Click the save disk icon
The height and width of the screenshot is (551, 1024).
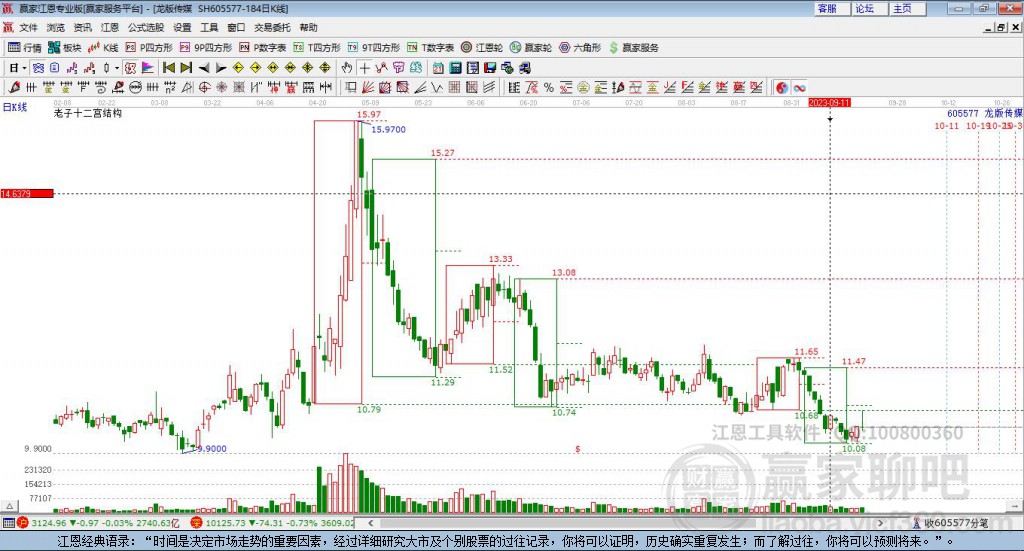coord(490,68)
